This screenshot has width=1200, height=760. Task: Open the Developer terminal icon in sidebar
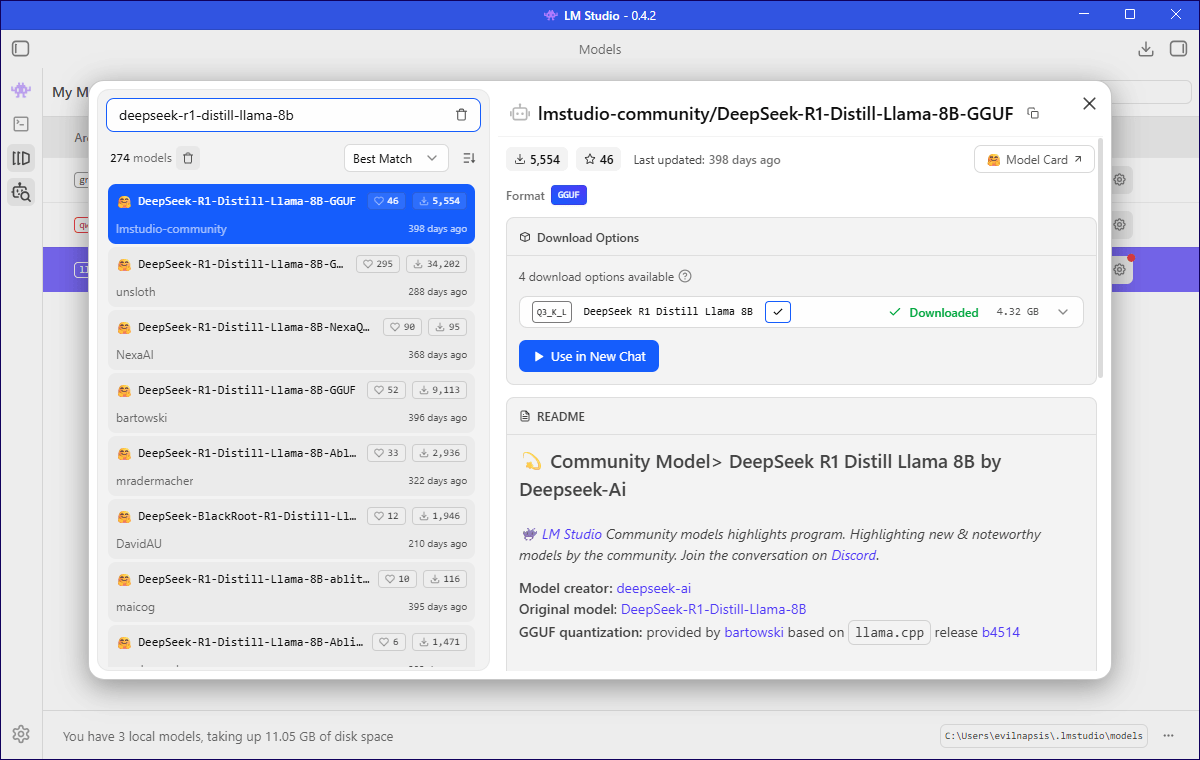tap(21, 124)
